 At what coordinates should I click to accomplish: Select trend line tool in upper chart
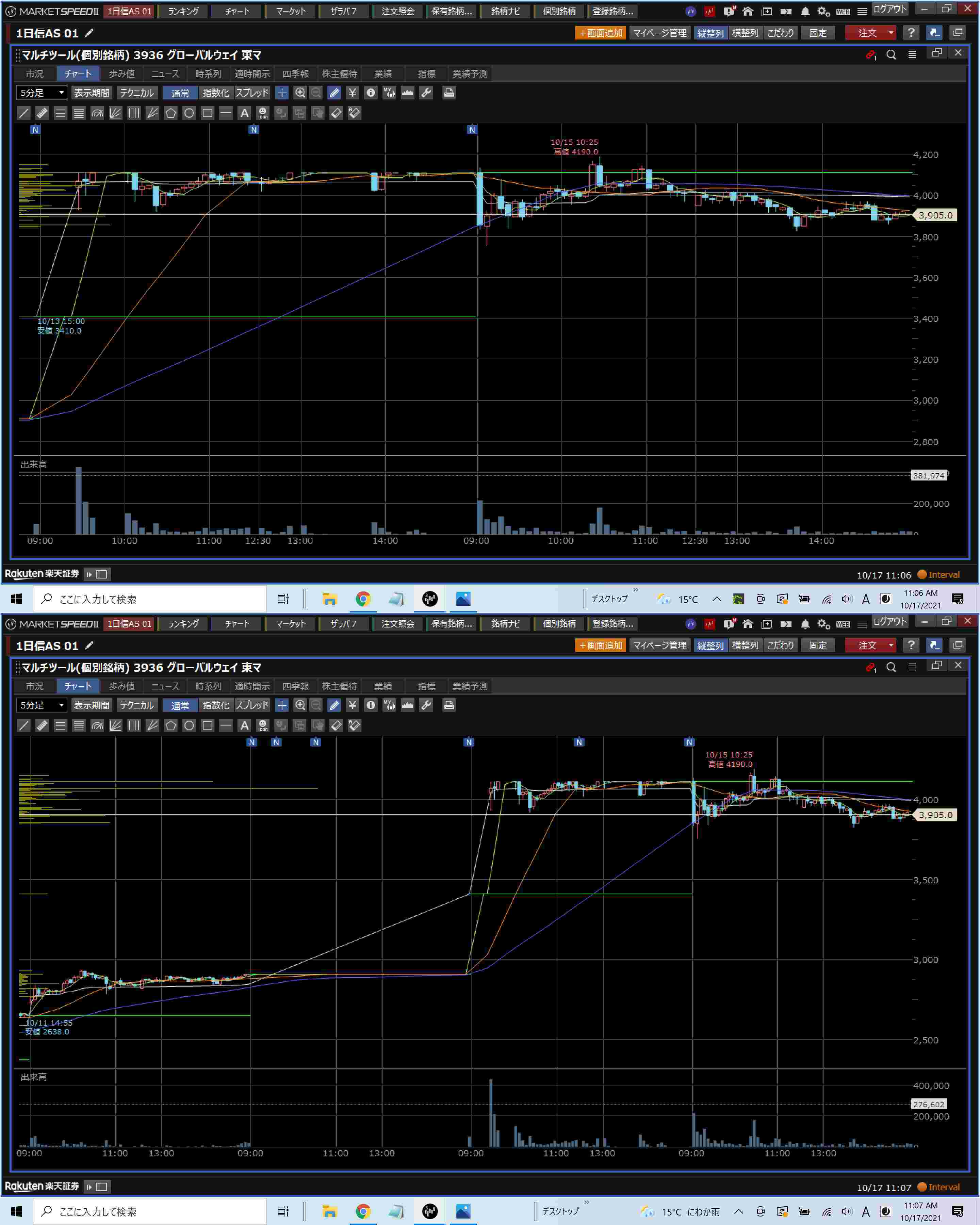pos(23,113)
